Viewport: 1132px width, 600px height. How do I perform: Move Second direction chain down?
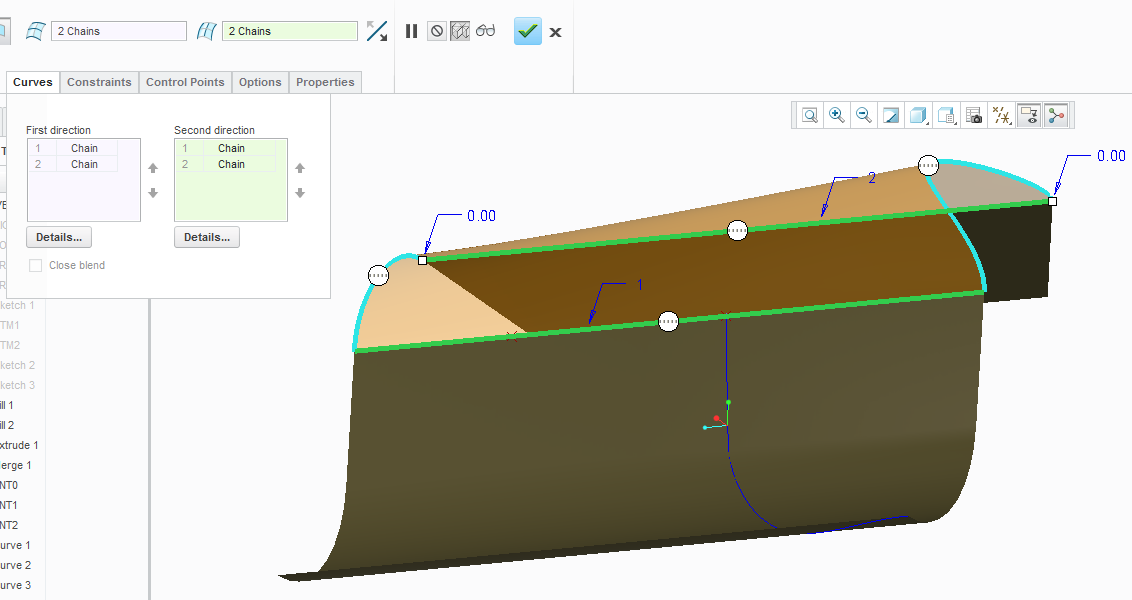point(300,193)
